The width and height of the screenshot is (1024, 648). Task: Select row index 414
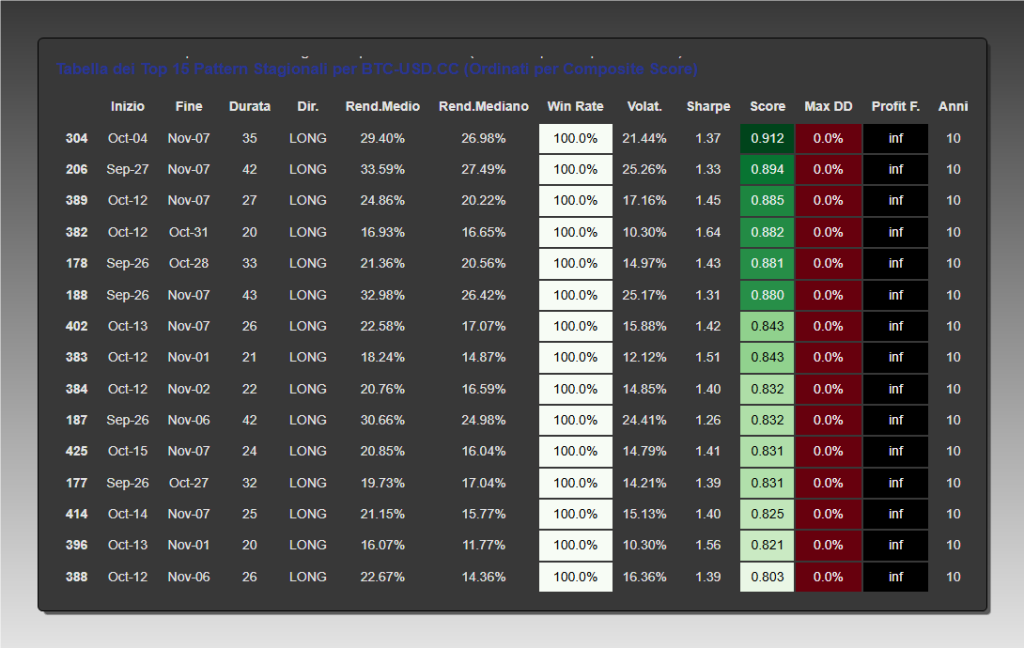coord(76,514)
